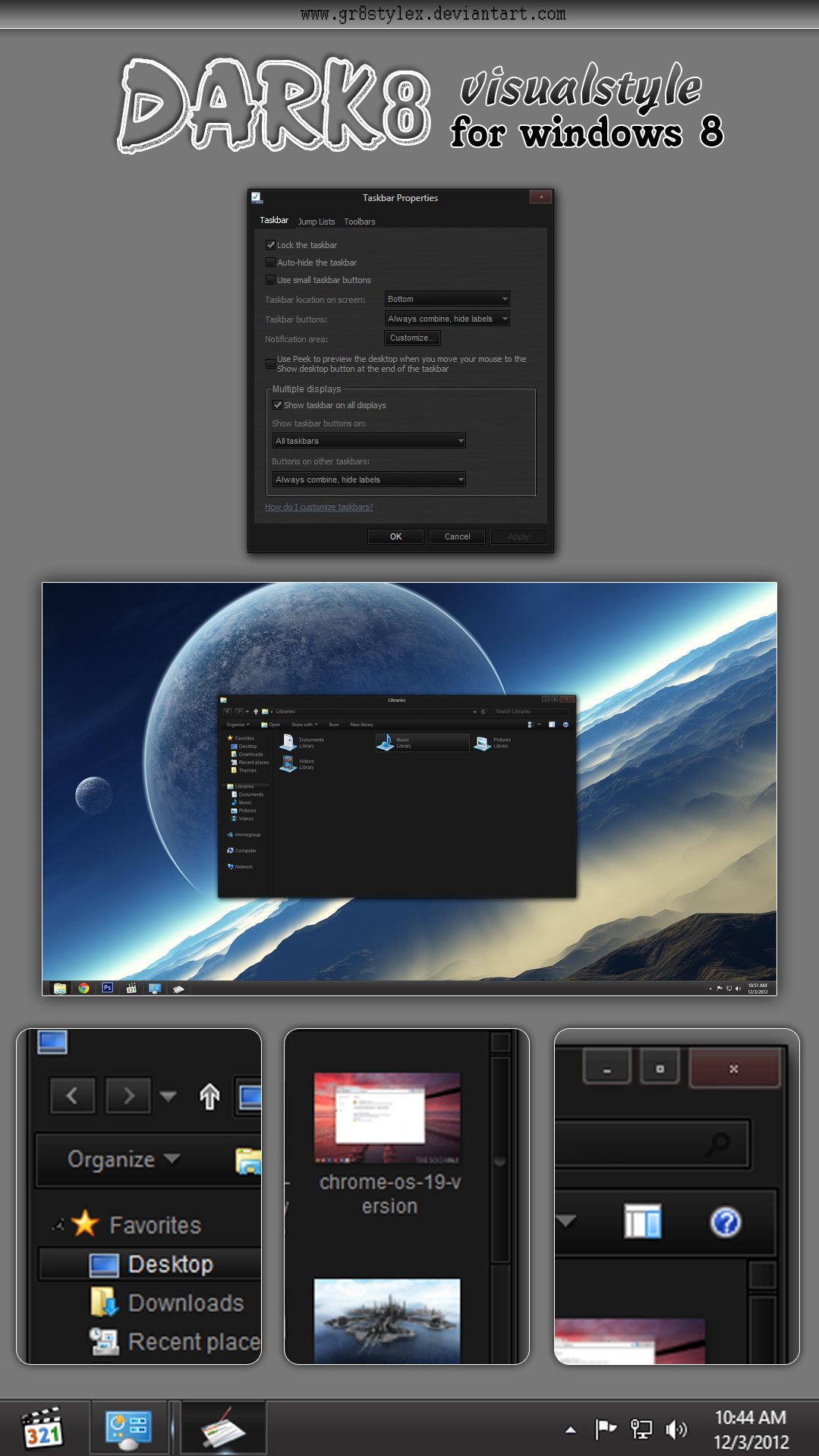
Task: Enable Auto-hide the taskbar
Action: [270, 263]
